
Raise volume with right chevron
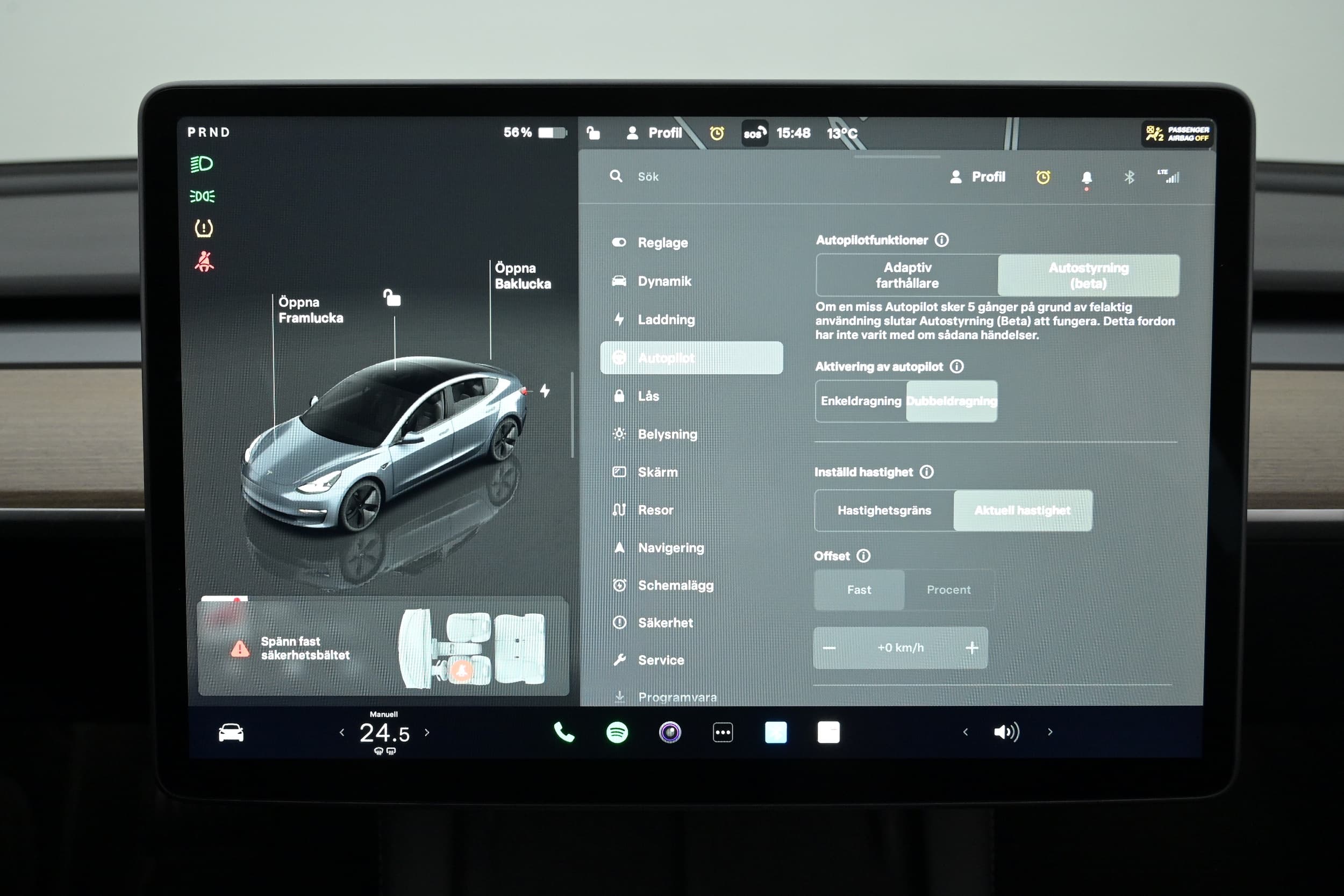(1050, 732)
